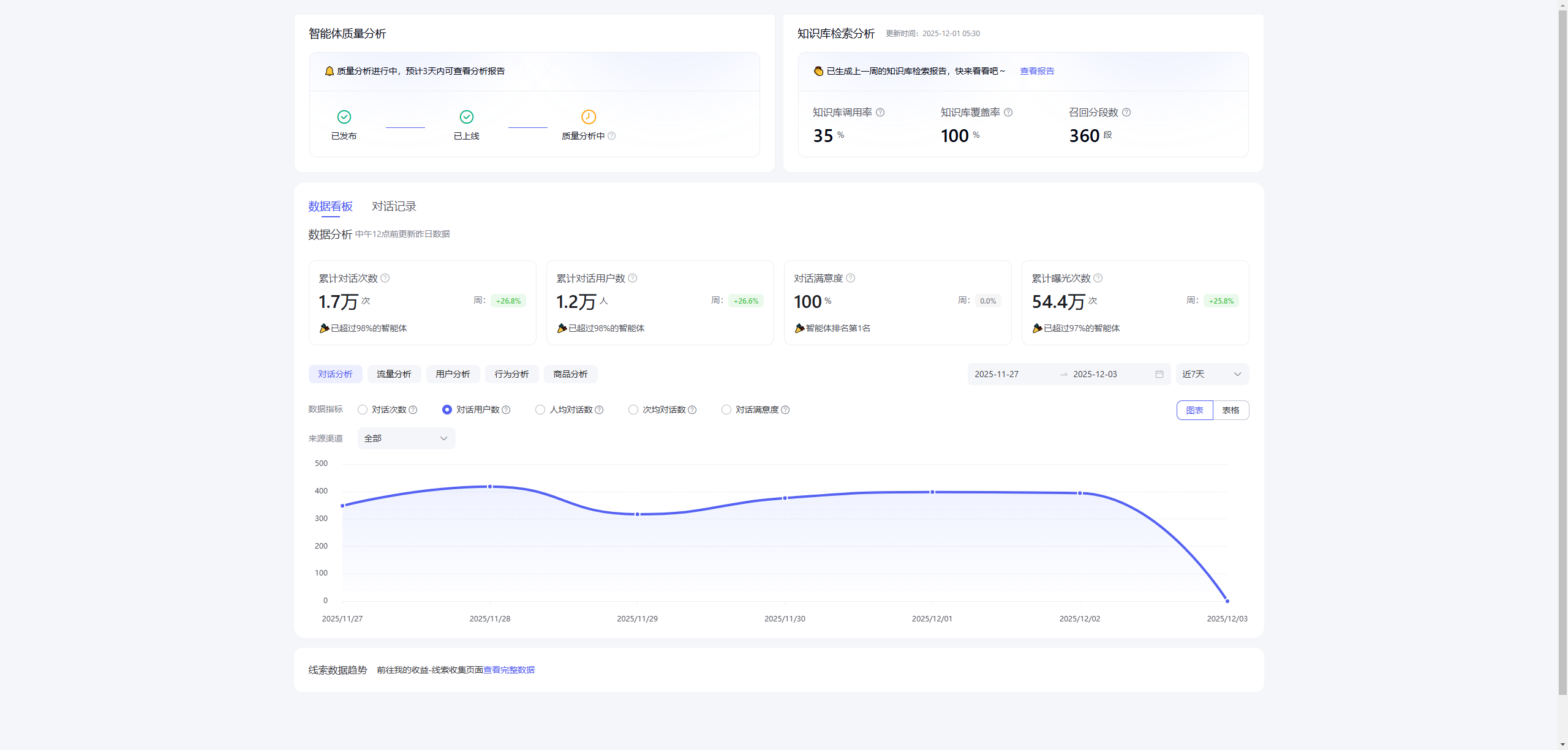Click help icon beside 对话满意度 card title
Screen dimensions: 1568x750
pyautogui.click(x=851, y=278)
